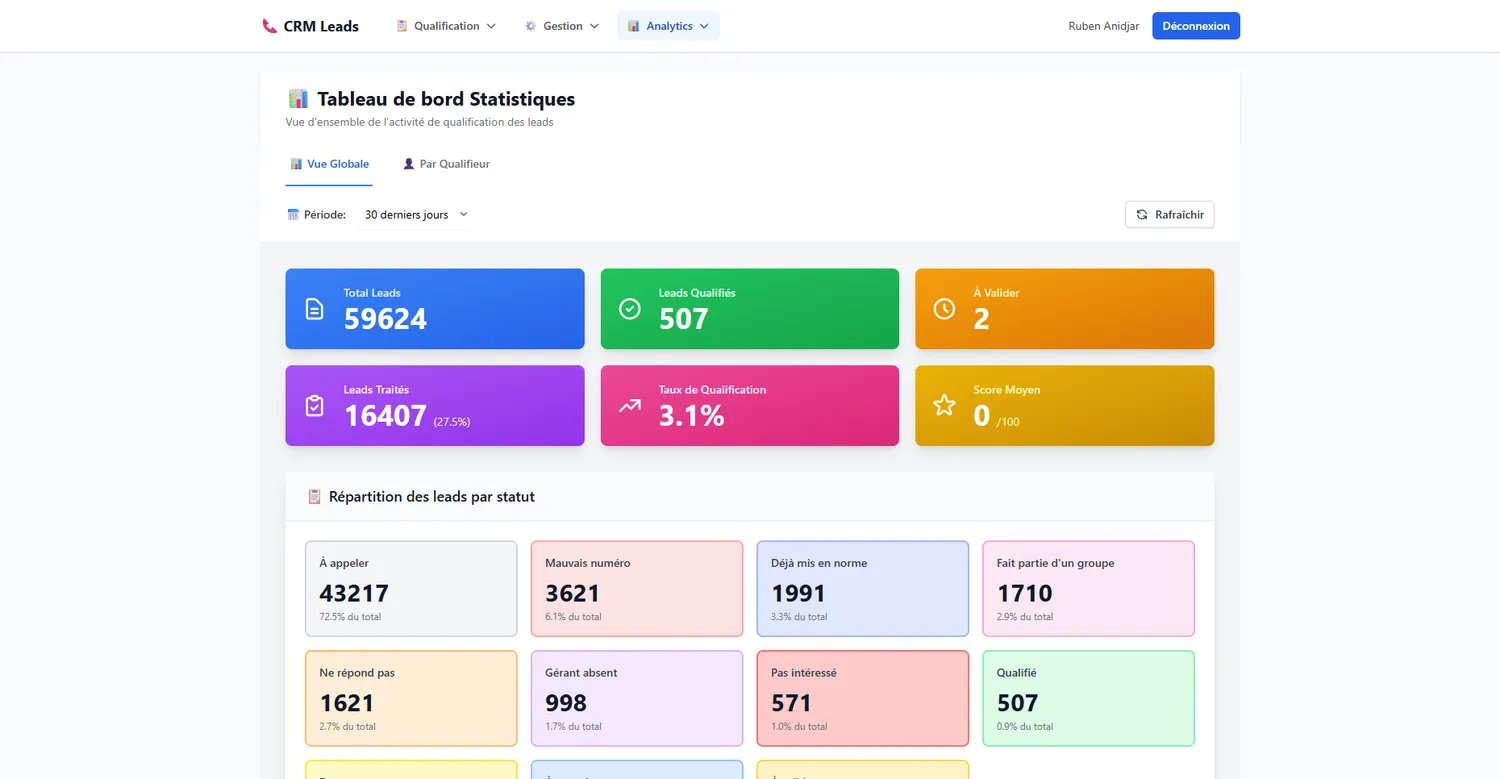Viewport: 1500px width, 779px height.
Task: Click the clock icon on À Valider card
Action: (944, 309)
